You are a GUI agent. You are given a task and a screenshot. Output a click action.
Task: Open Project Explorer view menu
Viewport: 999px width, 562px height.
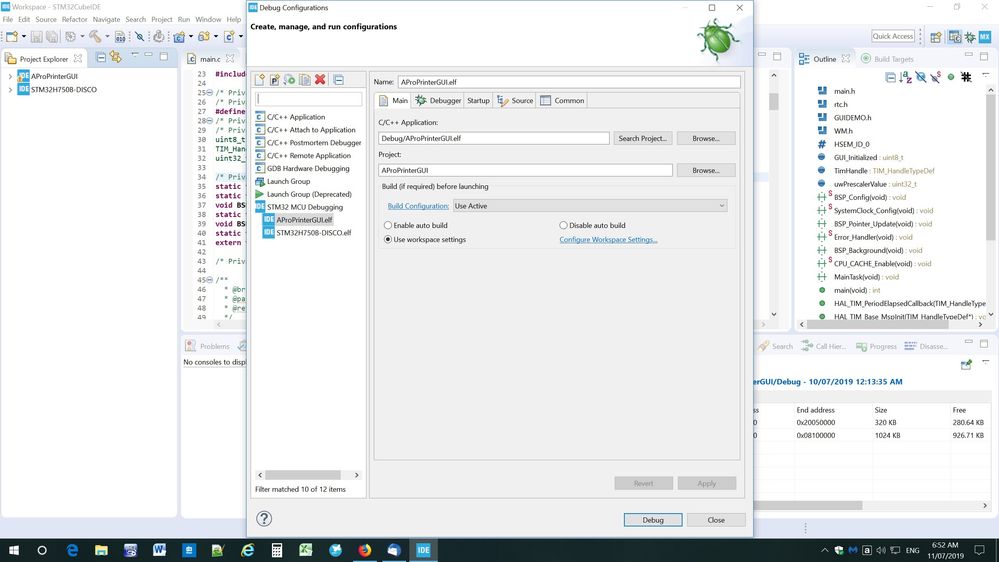click(134, 57)
